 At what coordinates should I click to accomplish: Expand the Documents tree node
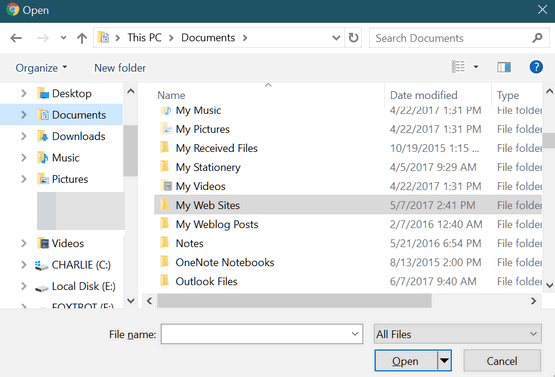click(x=24, y=115)
